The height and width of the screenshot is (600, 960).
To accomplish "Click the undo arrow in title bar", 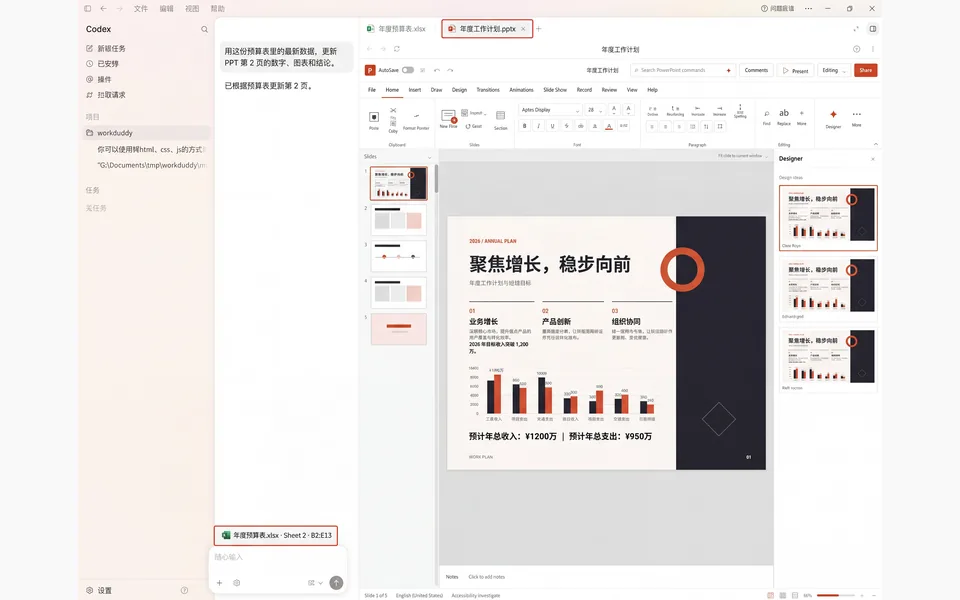I will point(437,70).
